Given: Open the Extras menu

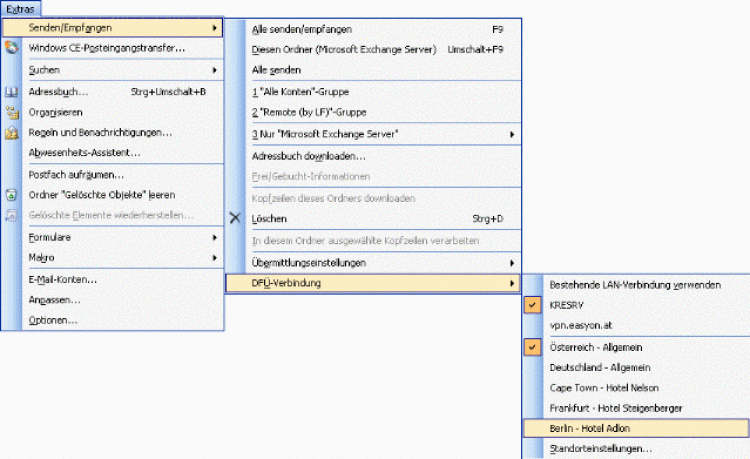Looking at the screenshot, I should click(18, 8).
